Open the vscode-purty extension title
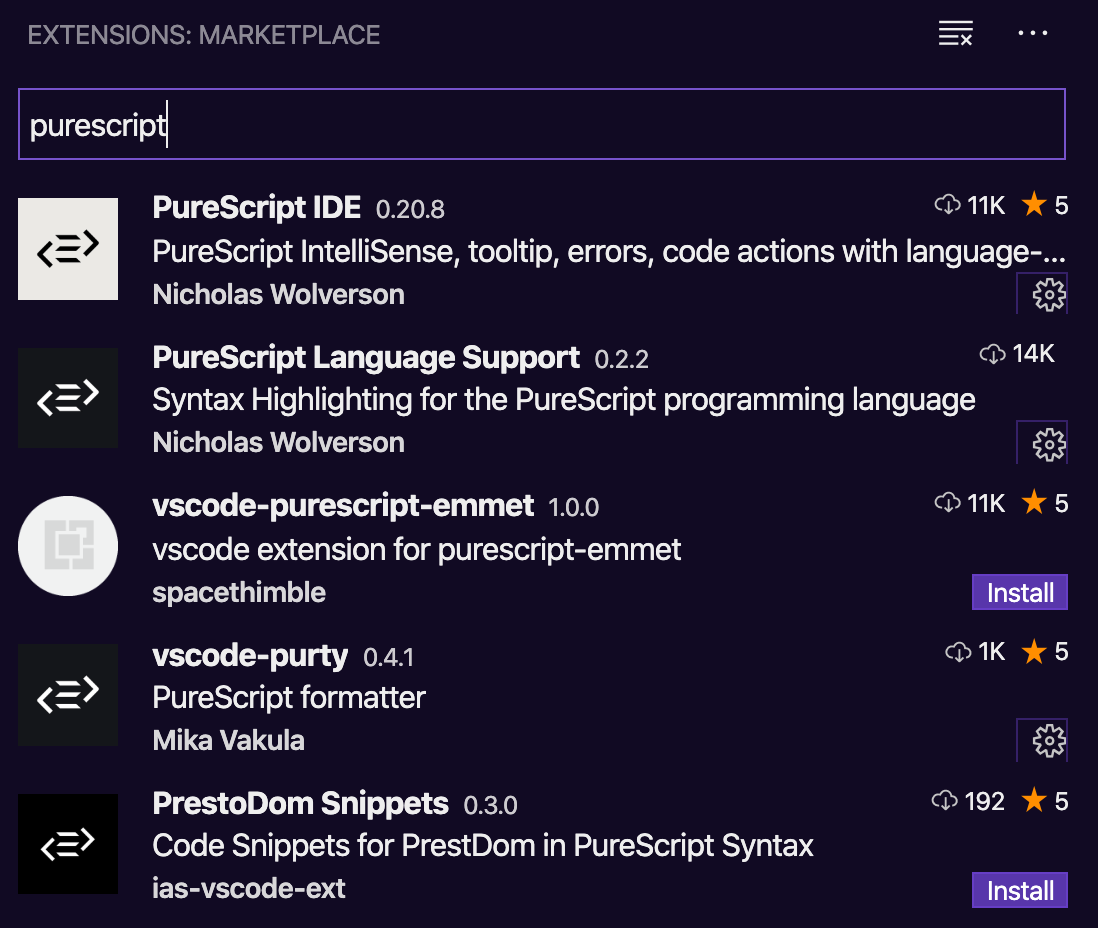The width and height of the screenshot is (1098, 928). coord(250,656)
